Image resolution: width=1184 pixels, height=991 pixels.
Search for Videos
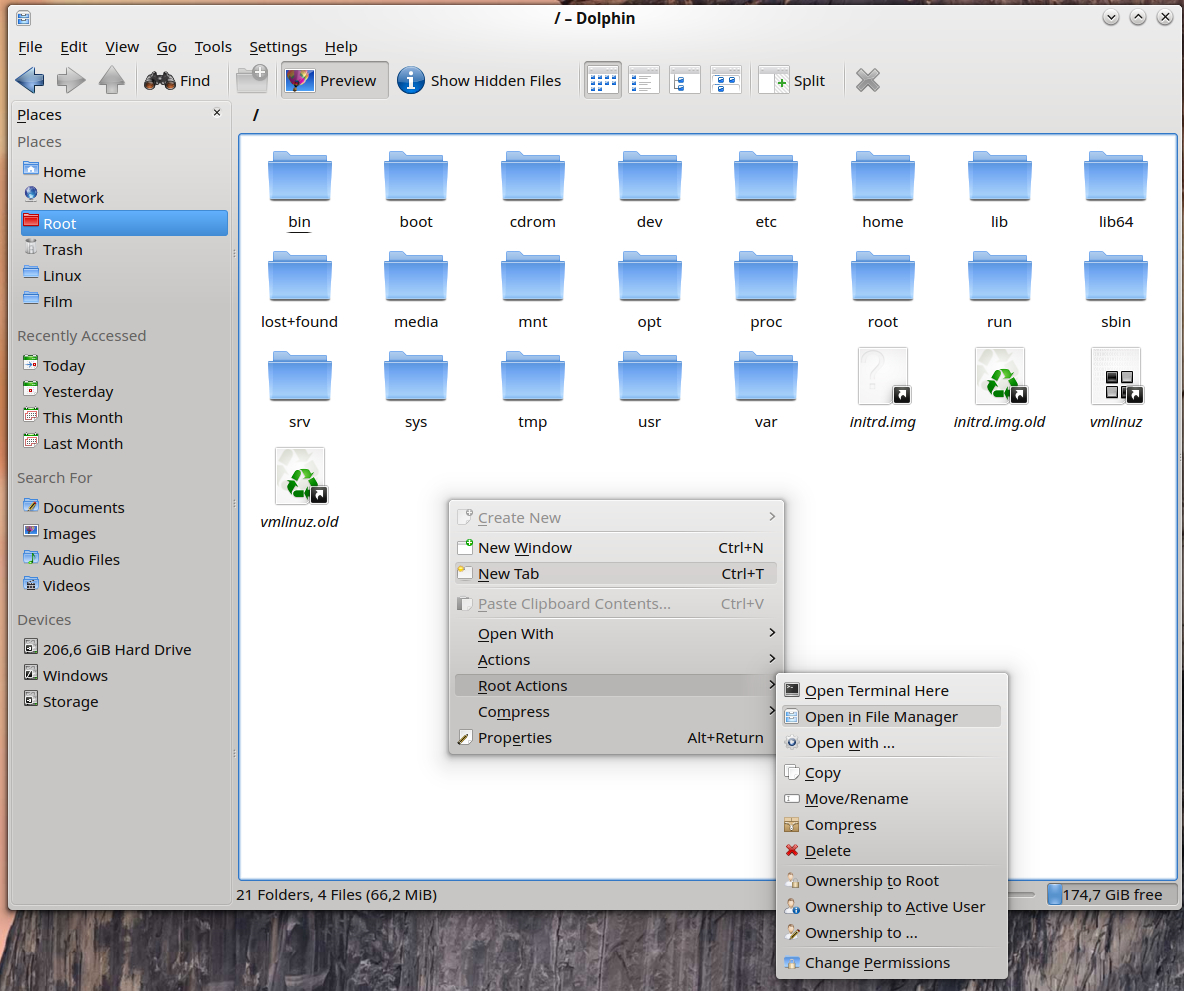point(125,585)
